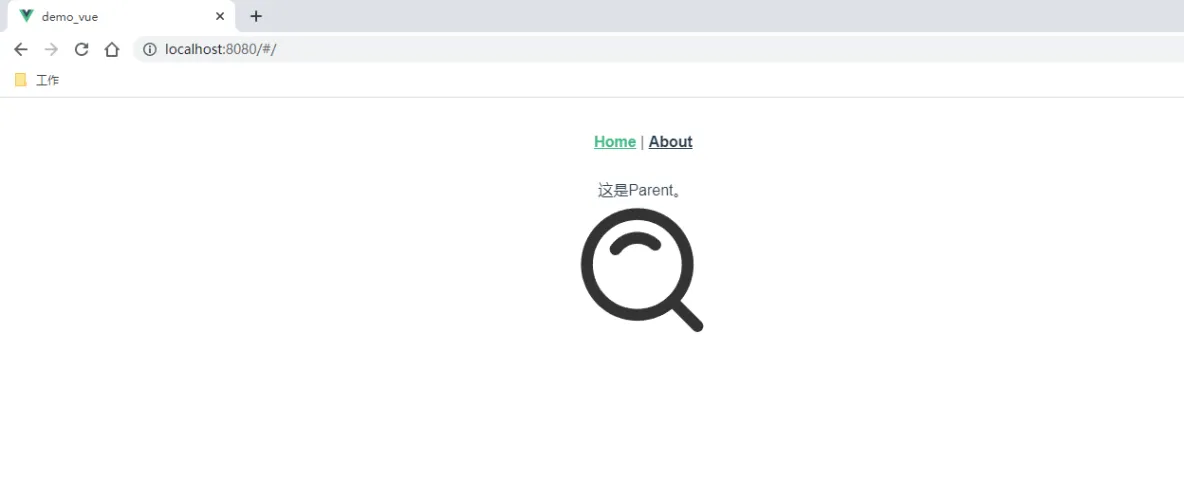Click the Home navigation link
The image size is (1184, 484).
pyautogui.click(x=615, y=142)
